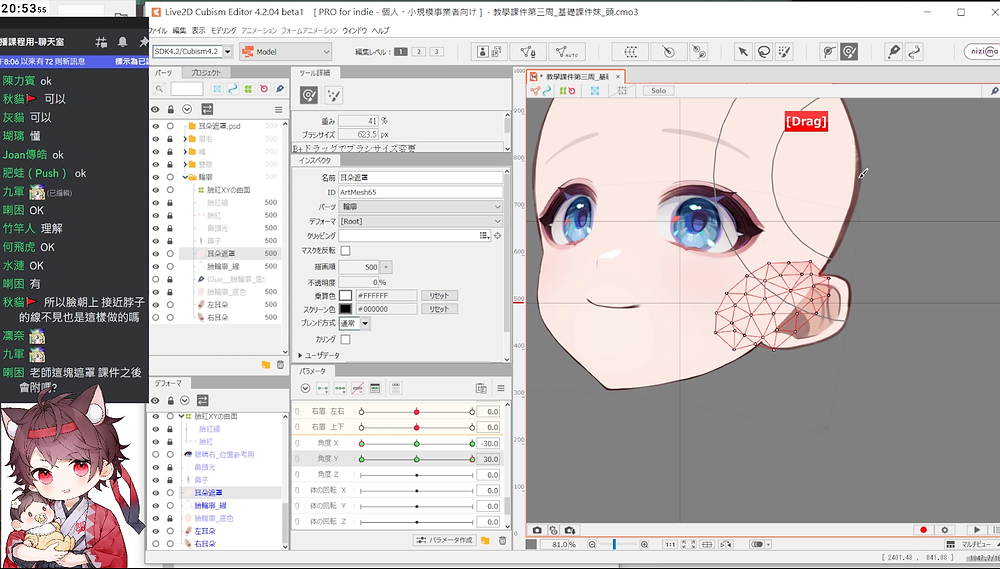The image size is (1000, 569).
Task: Check the マスクを反転 checkbox
Action: (x=345, y=251)
